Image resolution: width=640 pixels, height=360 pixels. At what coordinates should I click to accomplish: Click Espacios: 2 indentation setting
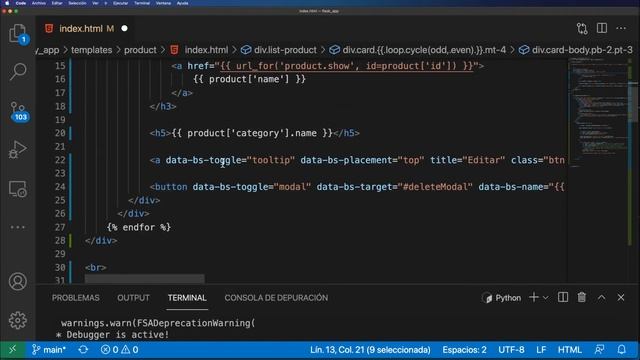tap(464, 350)
